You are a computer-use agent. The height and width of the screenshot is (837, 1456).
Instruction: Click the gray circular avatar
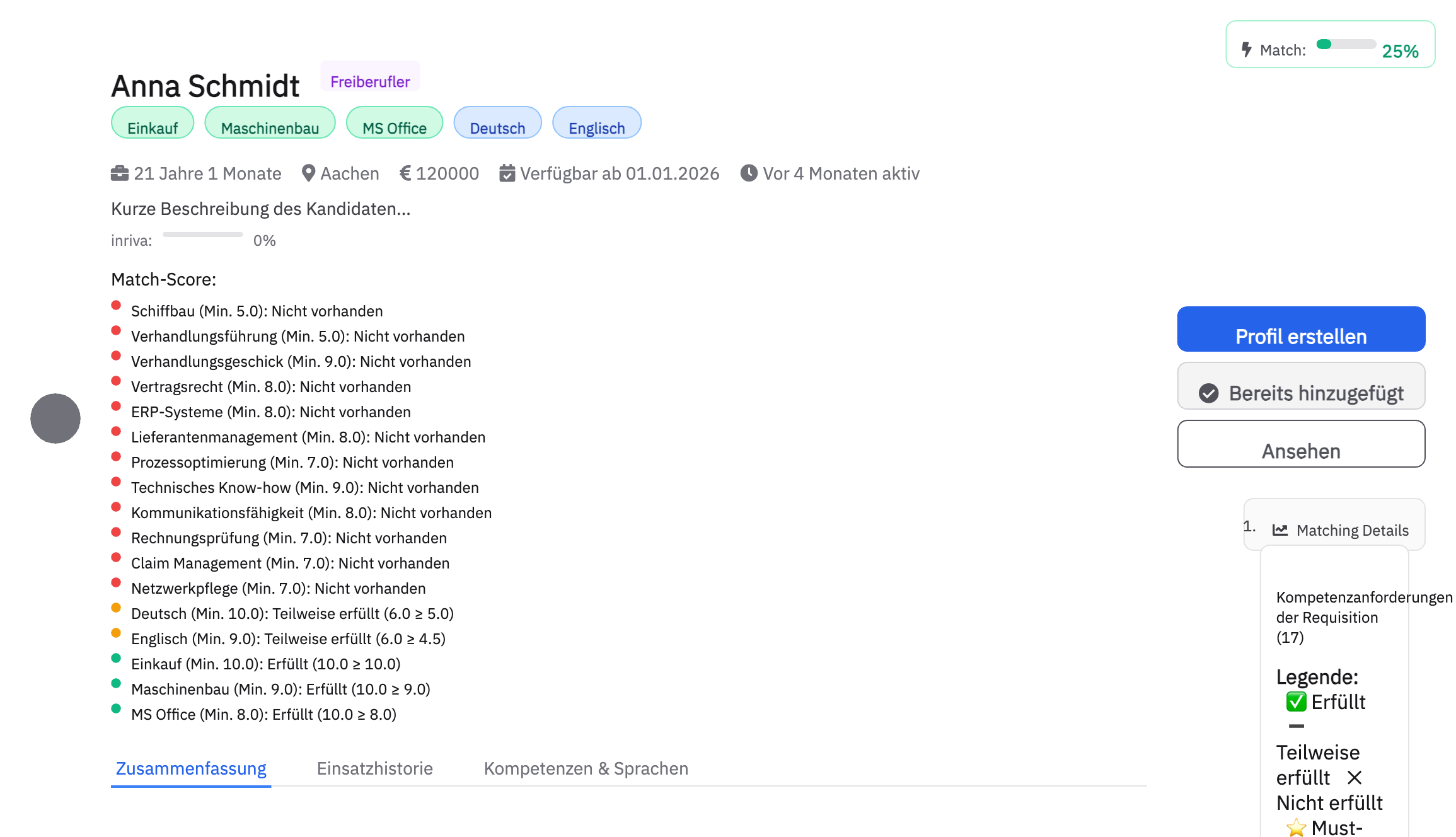tap(55, 418)
